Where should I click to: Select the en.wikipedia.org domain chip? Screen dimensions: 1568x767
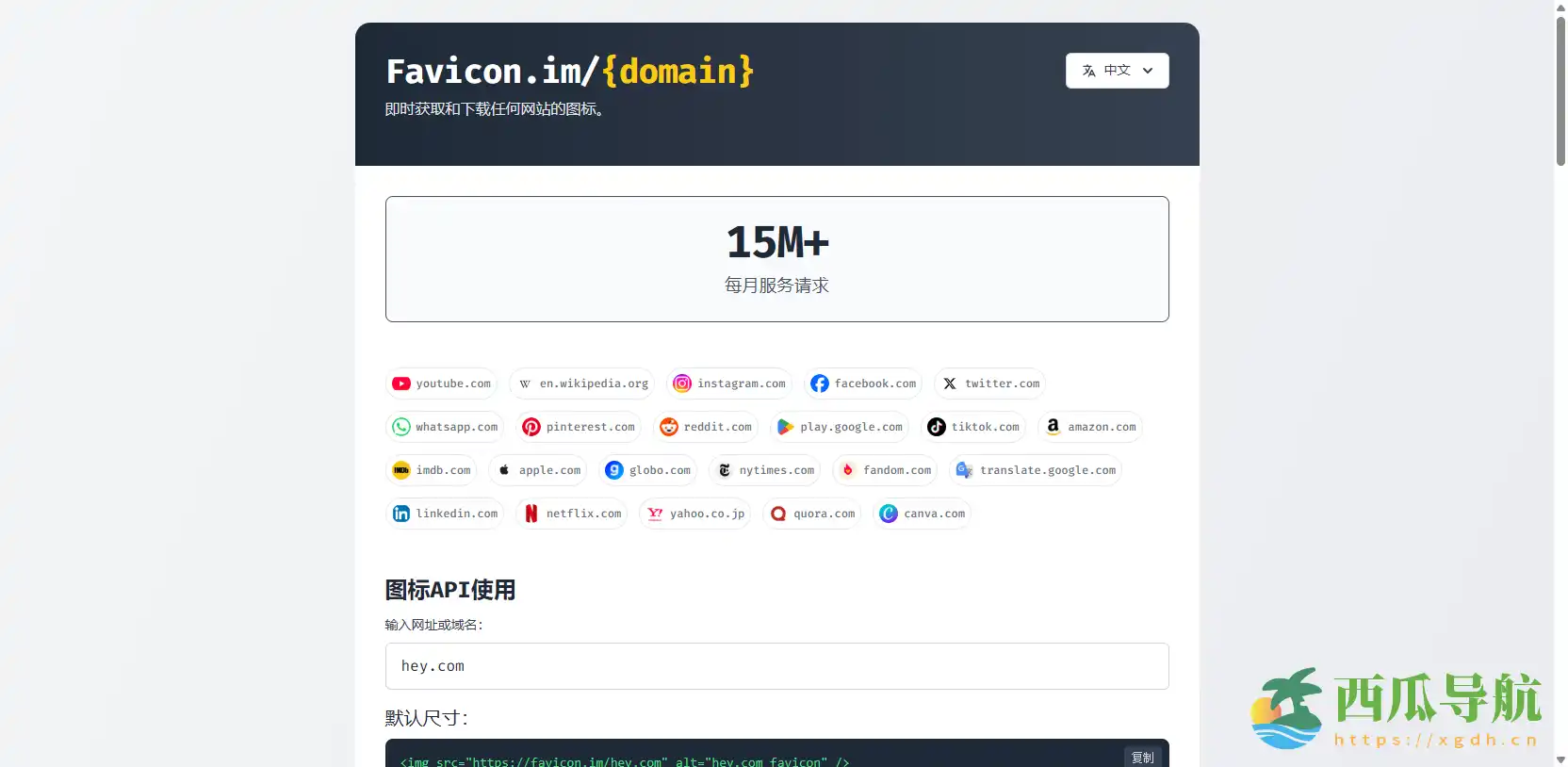581,383
